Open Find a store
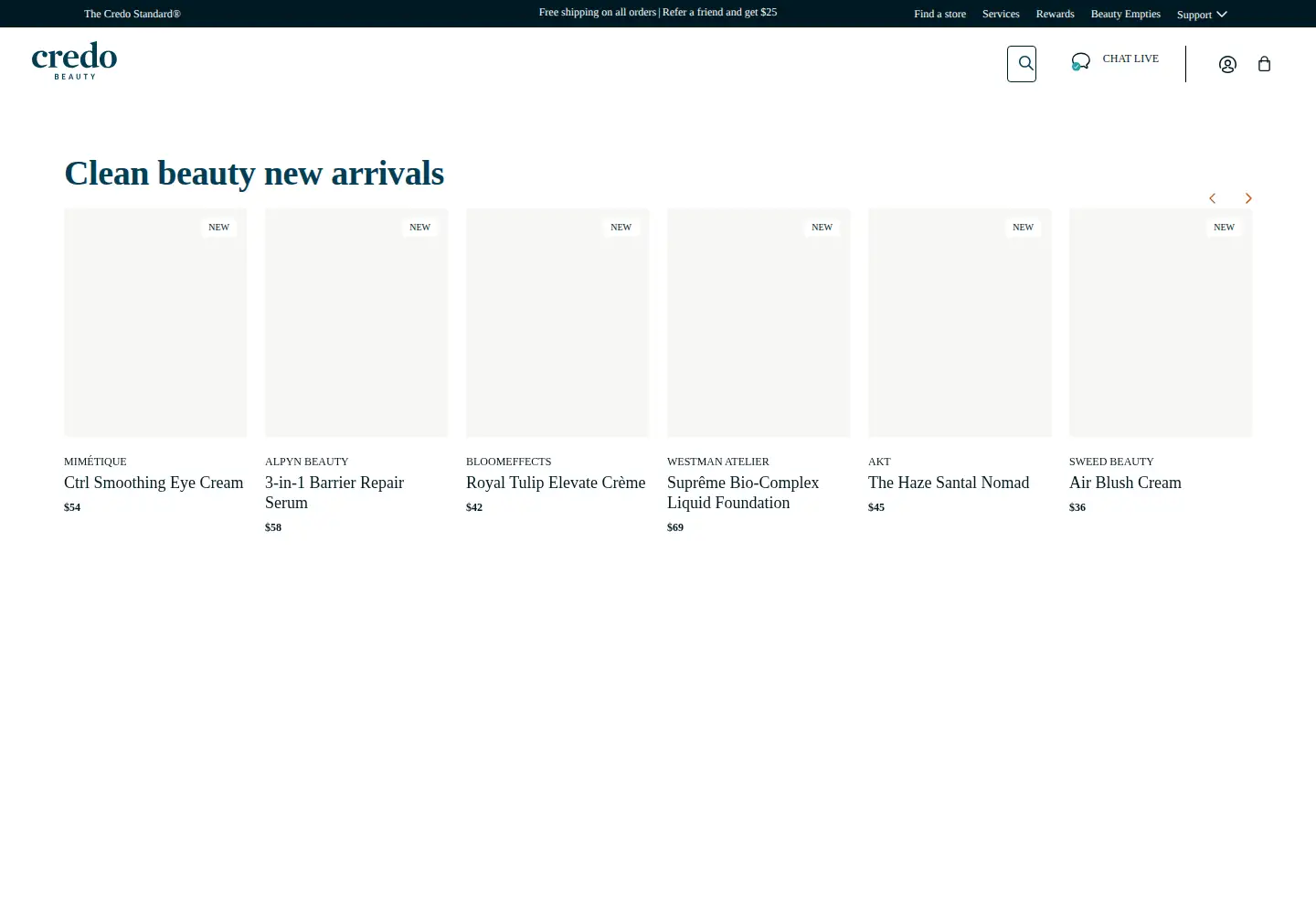Image resolution: width=1316 pixels, height=914 pixels. (x=939, y=14)
